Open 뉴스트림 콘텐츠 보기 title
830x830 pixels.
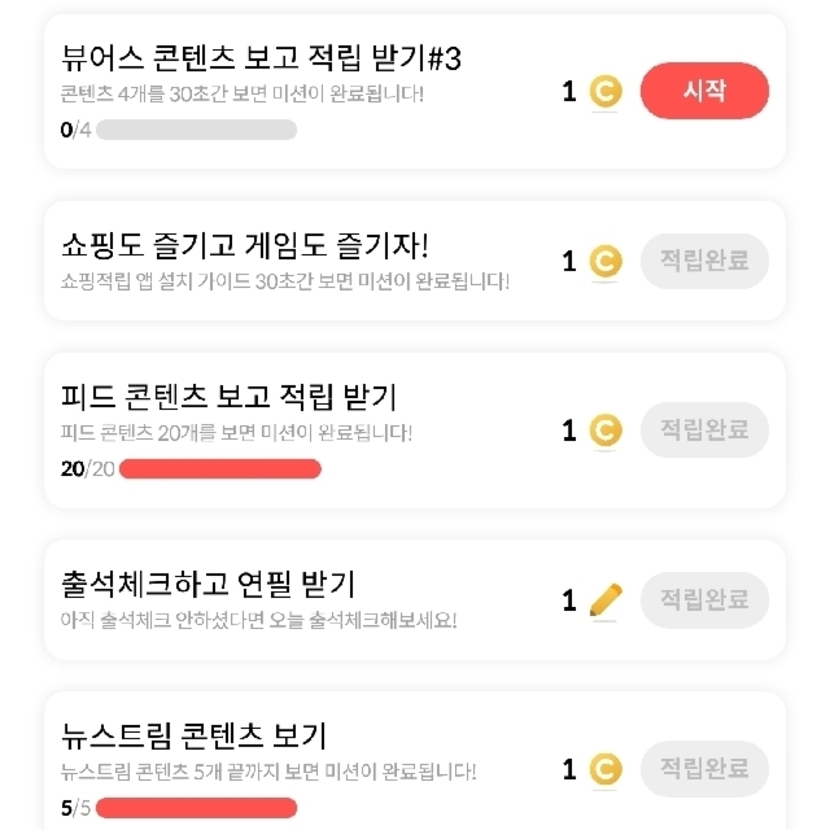pos(193,736)
